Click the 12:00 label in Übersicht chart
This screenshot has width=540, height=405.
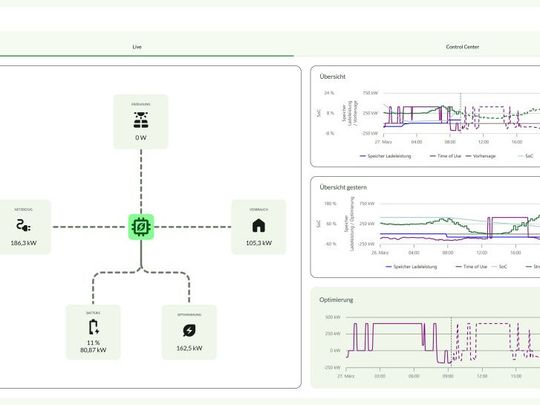click(483, 142)
